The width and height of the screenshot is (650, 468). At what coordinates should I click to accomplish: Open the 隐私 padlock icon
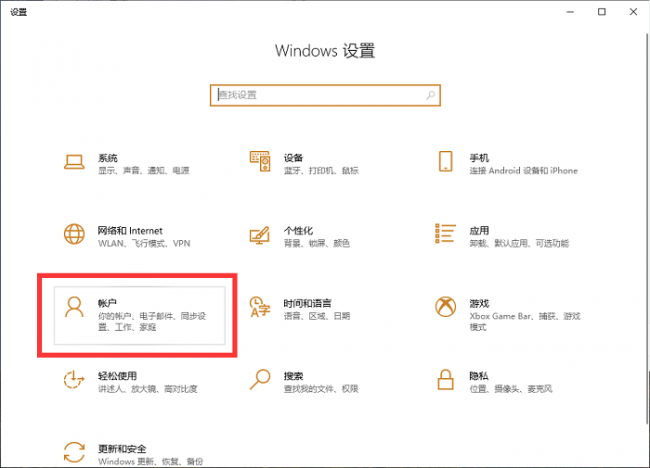[446, 379]
